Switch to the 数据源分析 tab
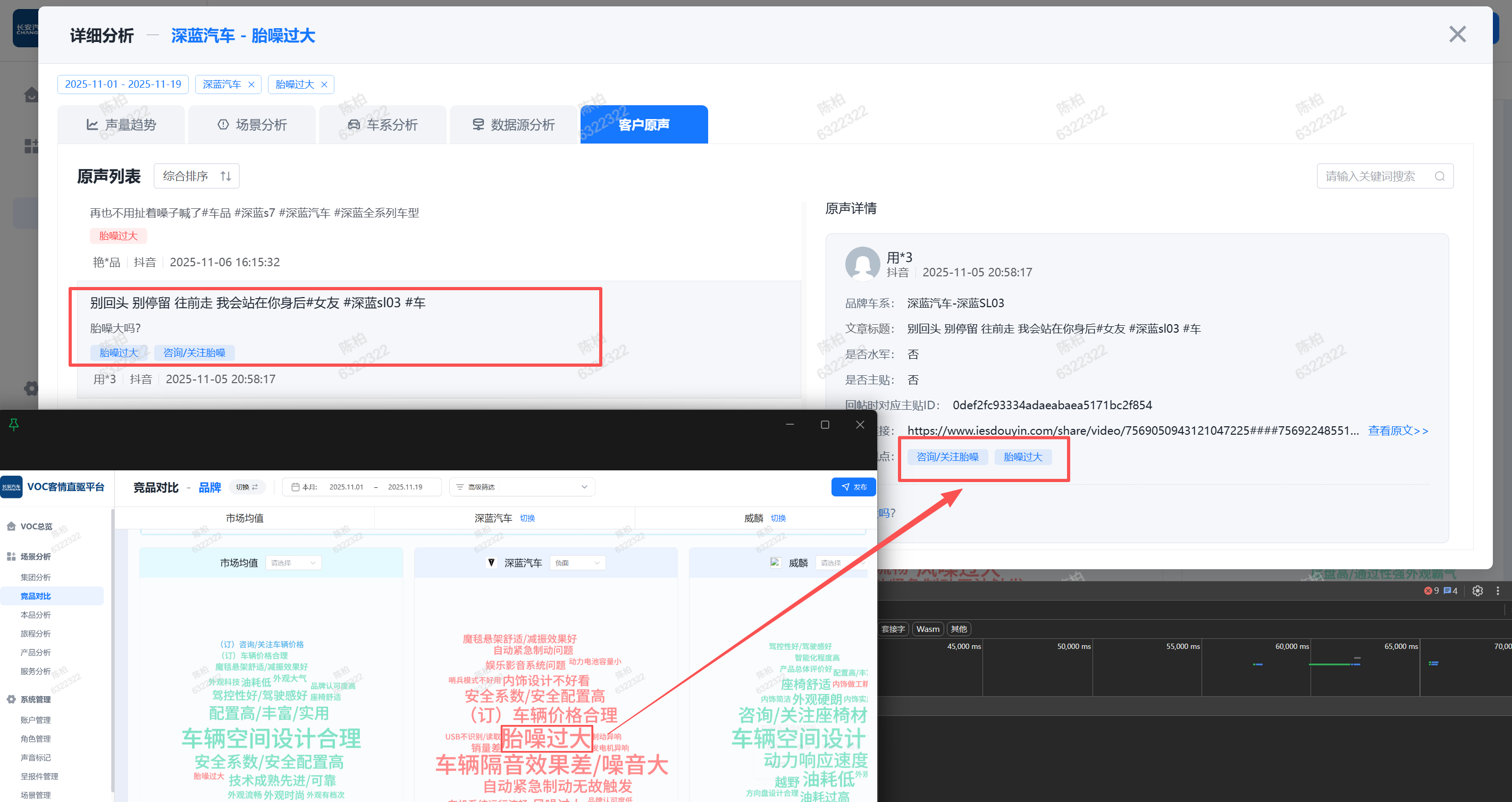 point(514,125)
